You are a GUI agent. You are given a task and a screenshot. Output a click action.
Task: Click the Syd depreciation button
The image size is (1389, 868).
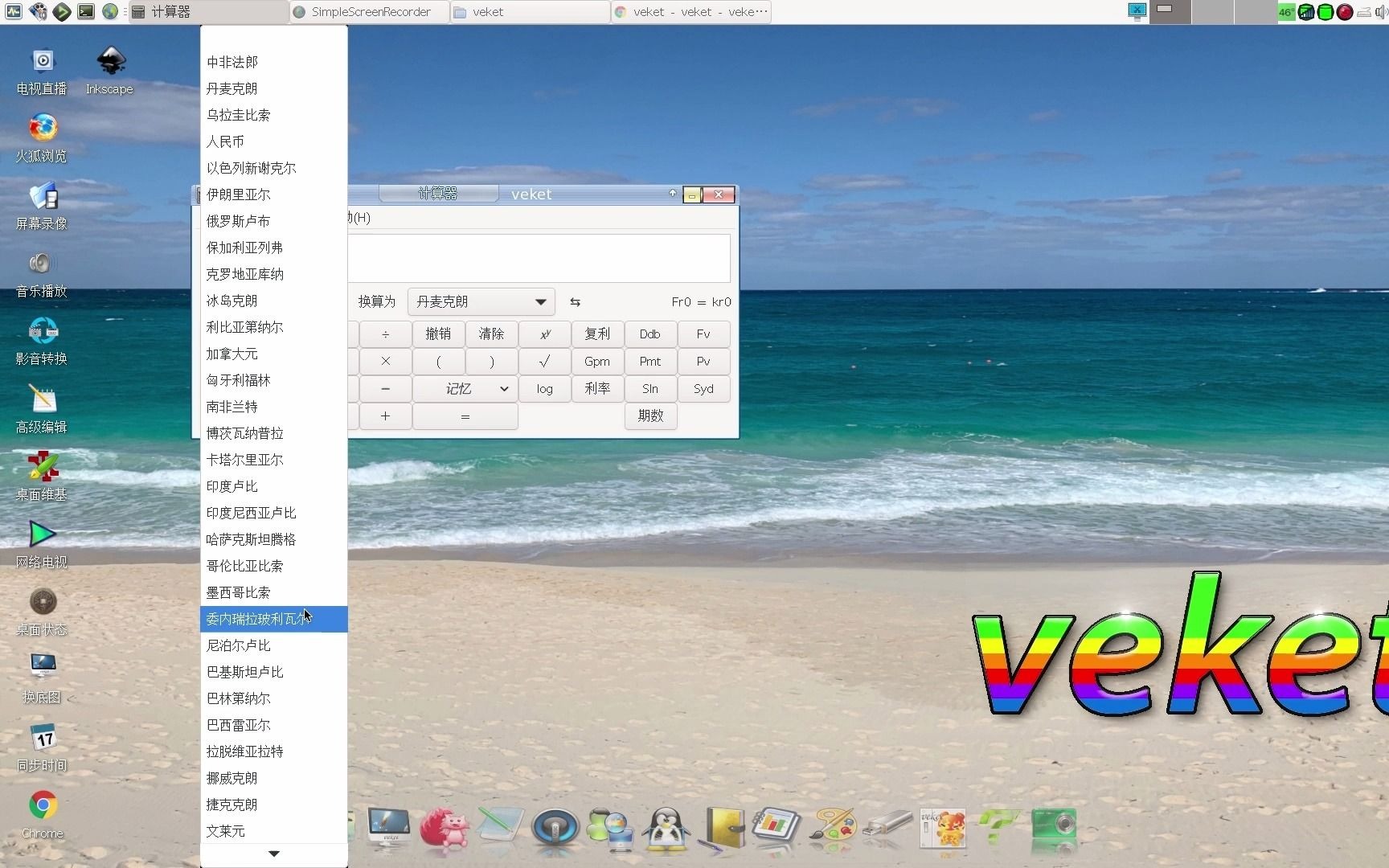click(703, 389)
